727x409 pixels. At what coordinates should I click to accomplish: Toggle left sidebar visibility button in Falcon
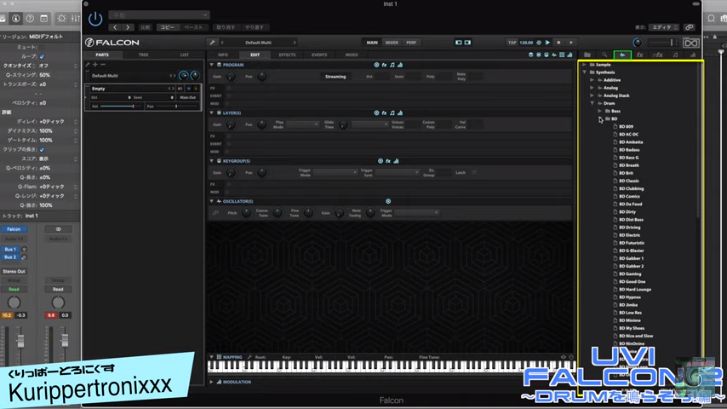point(459,43)
